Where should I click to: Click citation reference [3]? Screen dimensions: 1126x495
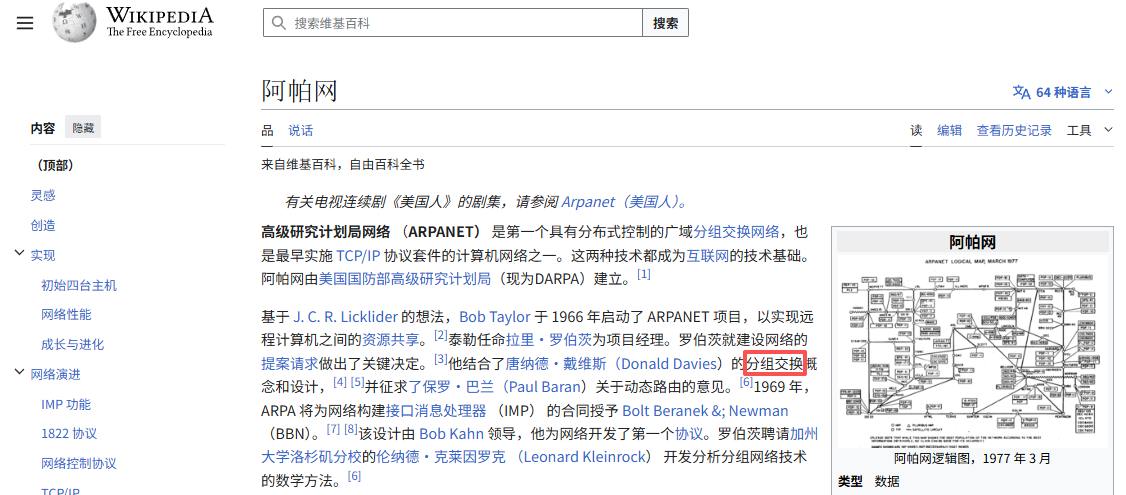click(x=441, y=358)
